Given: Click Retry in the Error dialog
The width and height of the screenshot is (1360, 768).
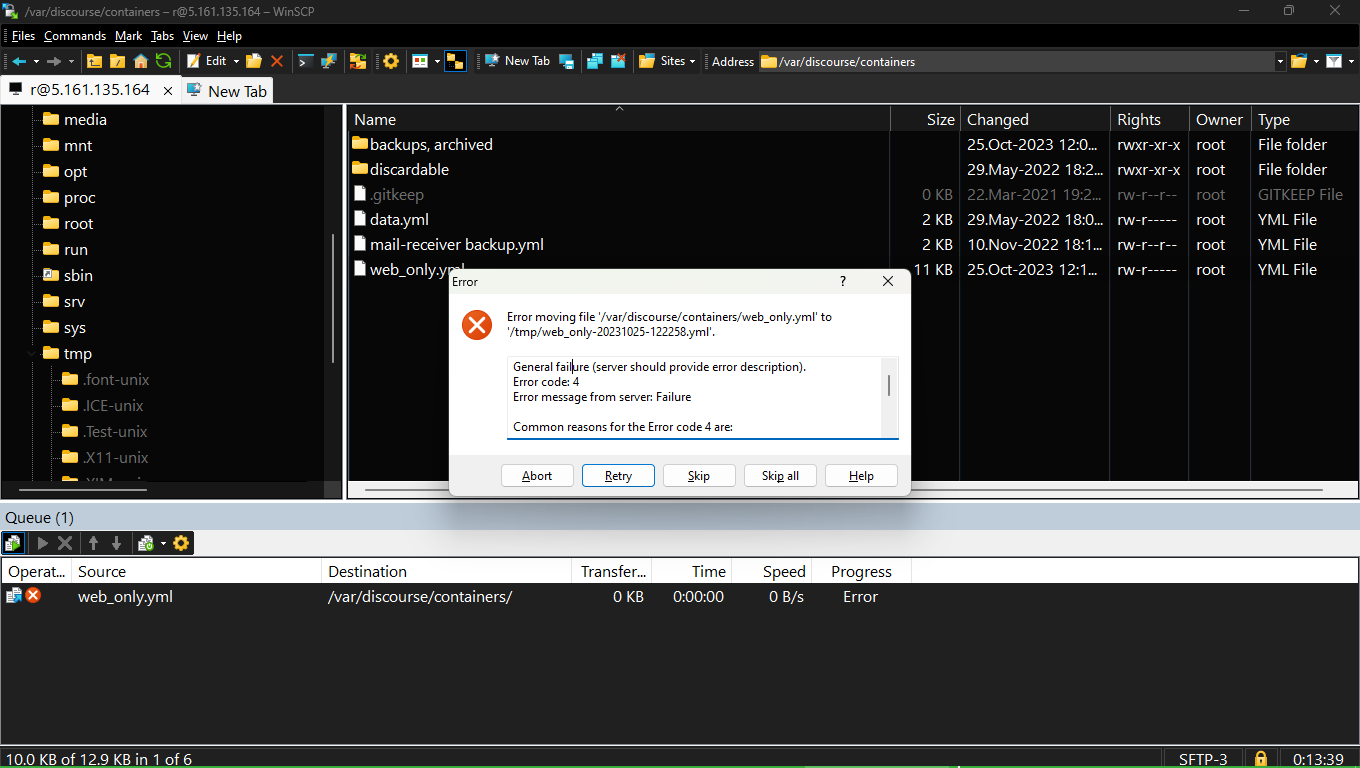Looking at the screenshot, I should click(x=618, y=476).
